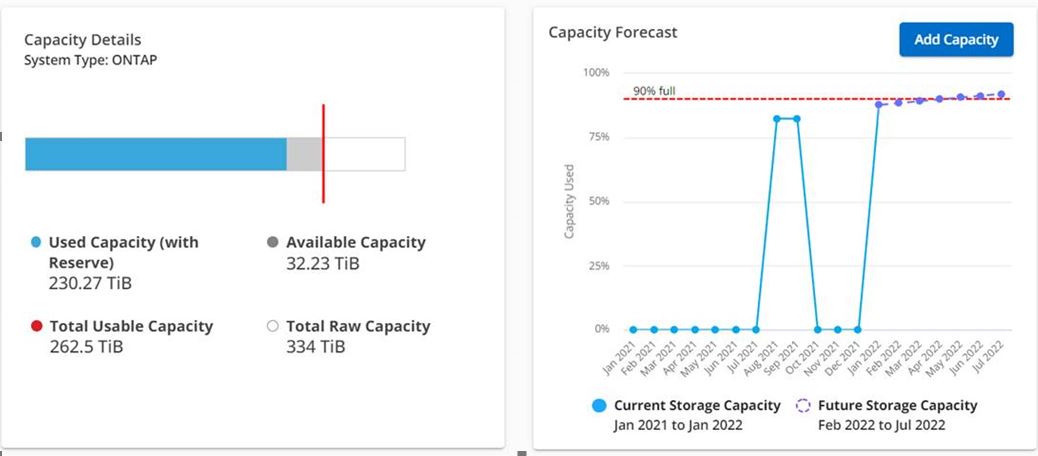Click the Capacity Details heading
This screenshot has width=1038, height=456.
click(x=82, y=40)
